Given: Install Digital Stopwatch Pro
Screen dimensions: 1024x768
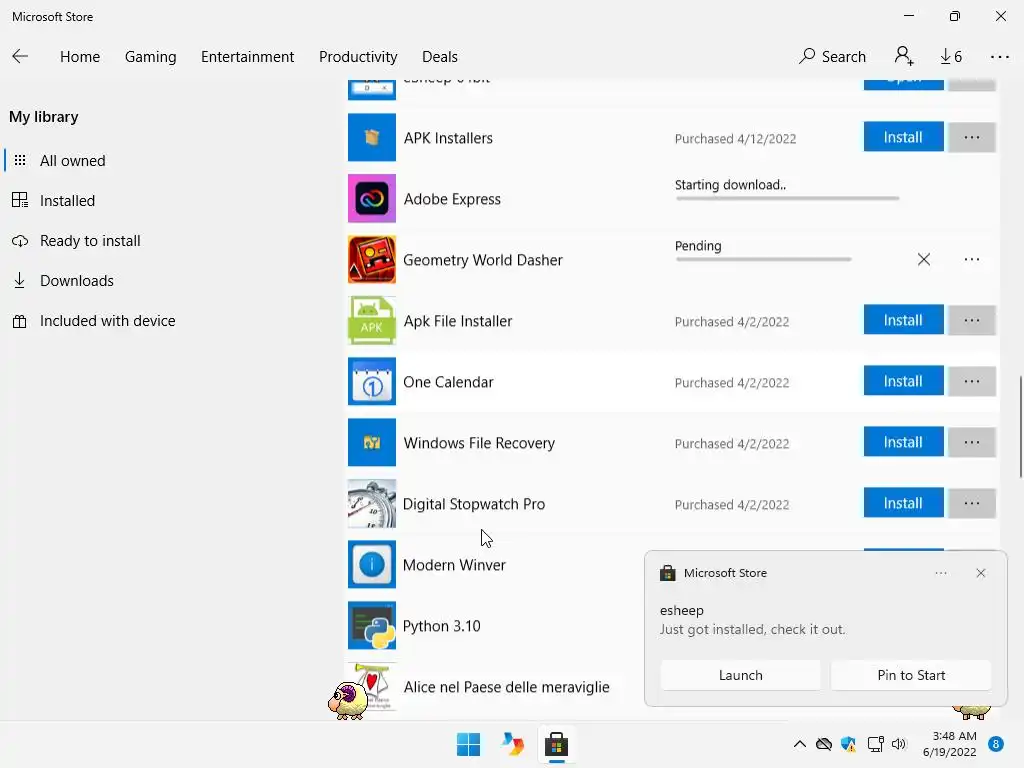Looking at the screenshot, I should pyautogui.click(x=903, y=503).
